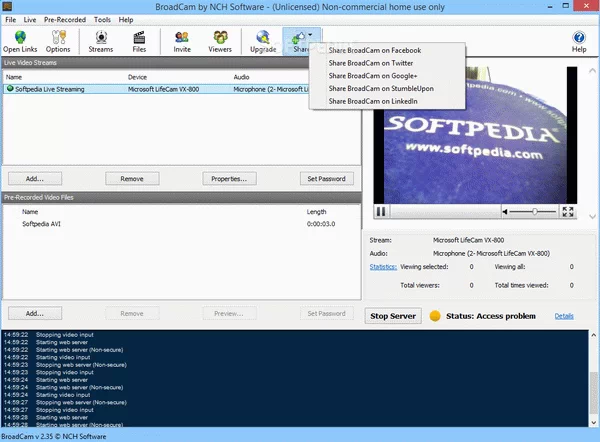Image resolution: width=600 pixels, height=442 pixels.
Task: Expand the Share dropdown arrow
Action: click(x=310, y=35)
